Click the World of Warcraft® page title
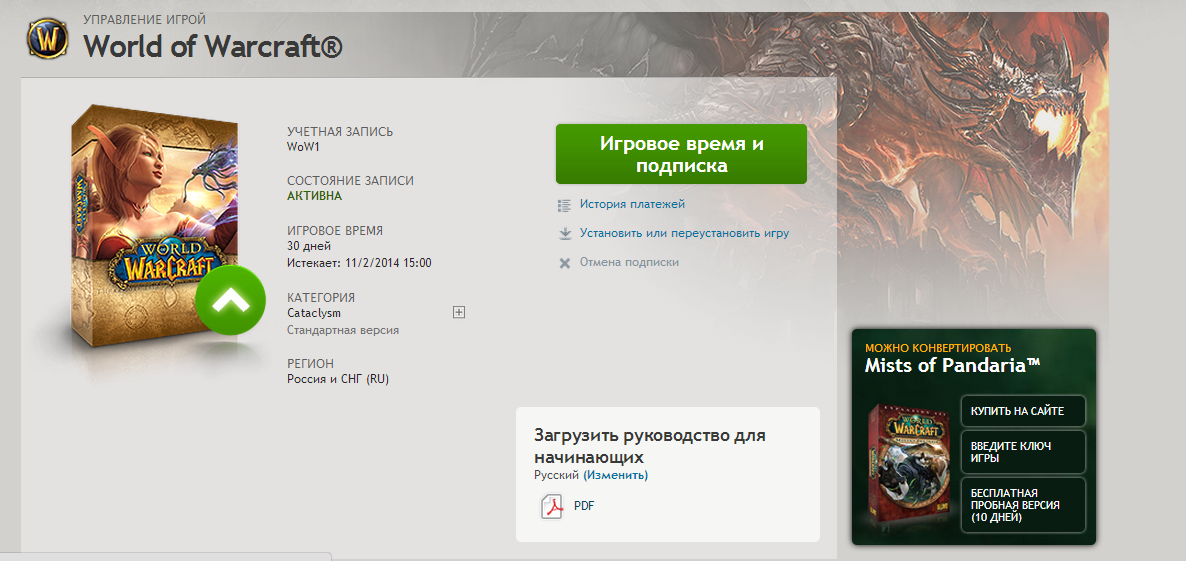Screen dimensions: 1186x561 (213, 46)
